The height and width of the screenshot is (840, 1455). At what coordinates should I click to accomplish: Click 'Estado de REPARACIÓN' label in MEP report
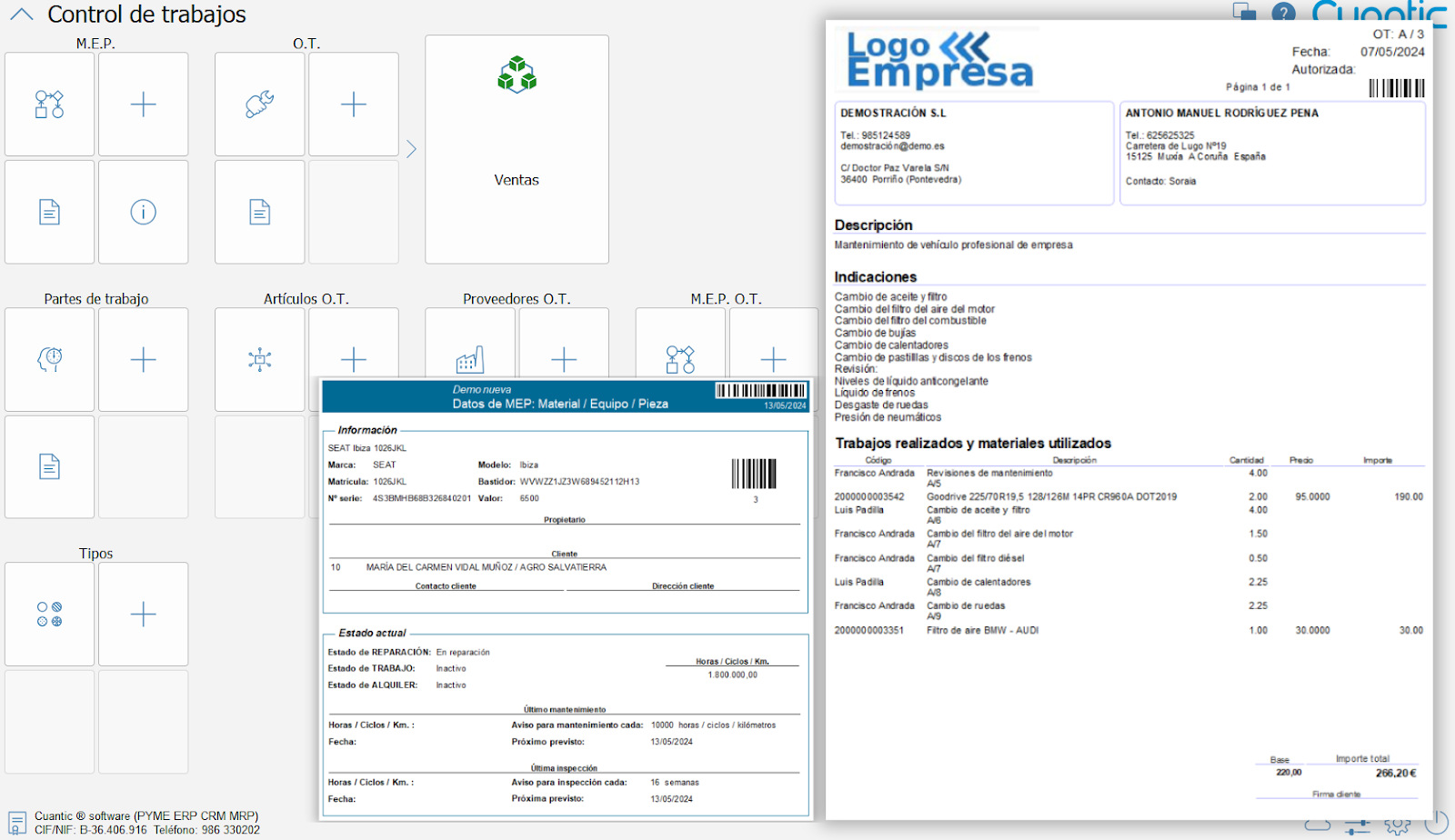click(x=379, y=653)
